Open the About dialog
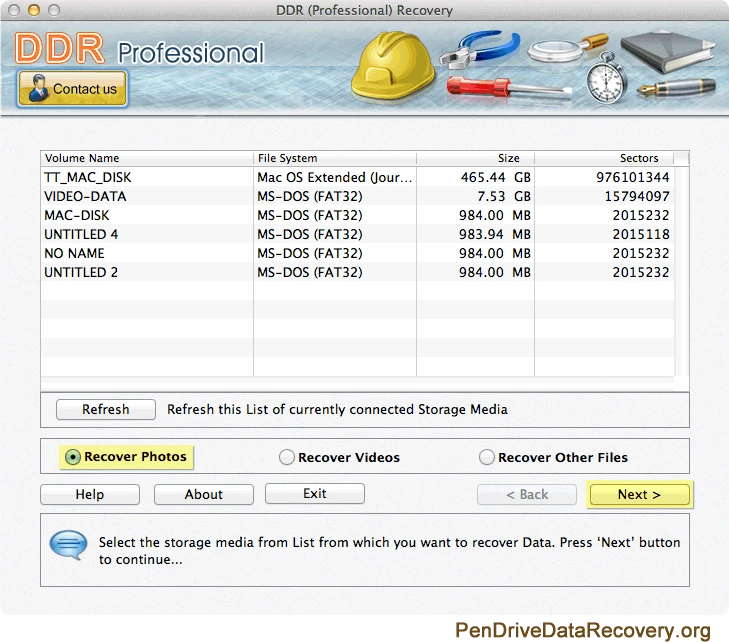Image resolution: width=729 pixels, height=642 pixels. tap(204, 494)
